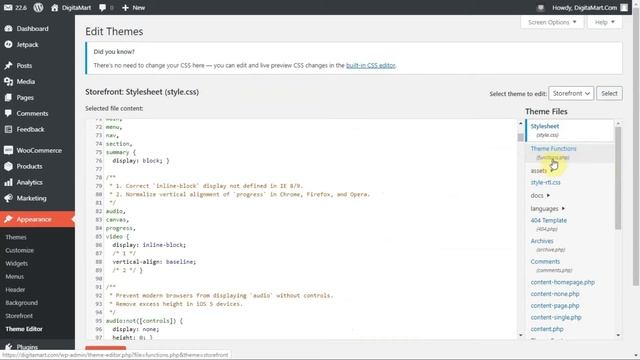
Task: Open Dashboard from the sidebar
Action: click(32, 29)
